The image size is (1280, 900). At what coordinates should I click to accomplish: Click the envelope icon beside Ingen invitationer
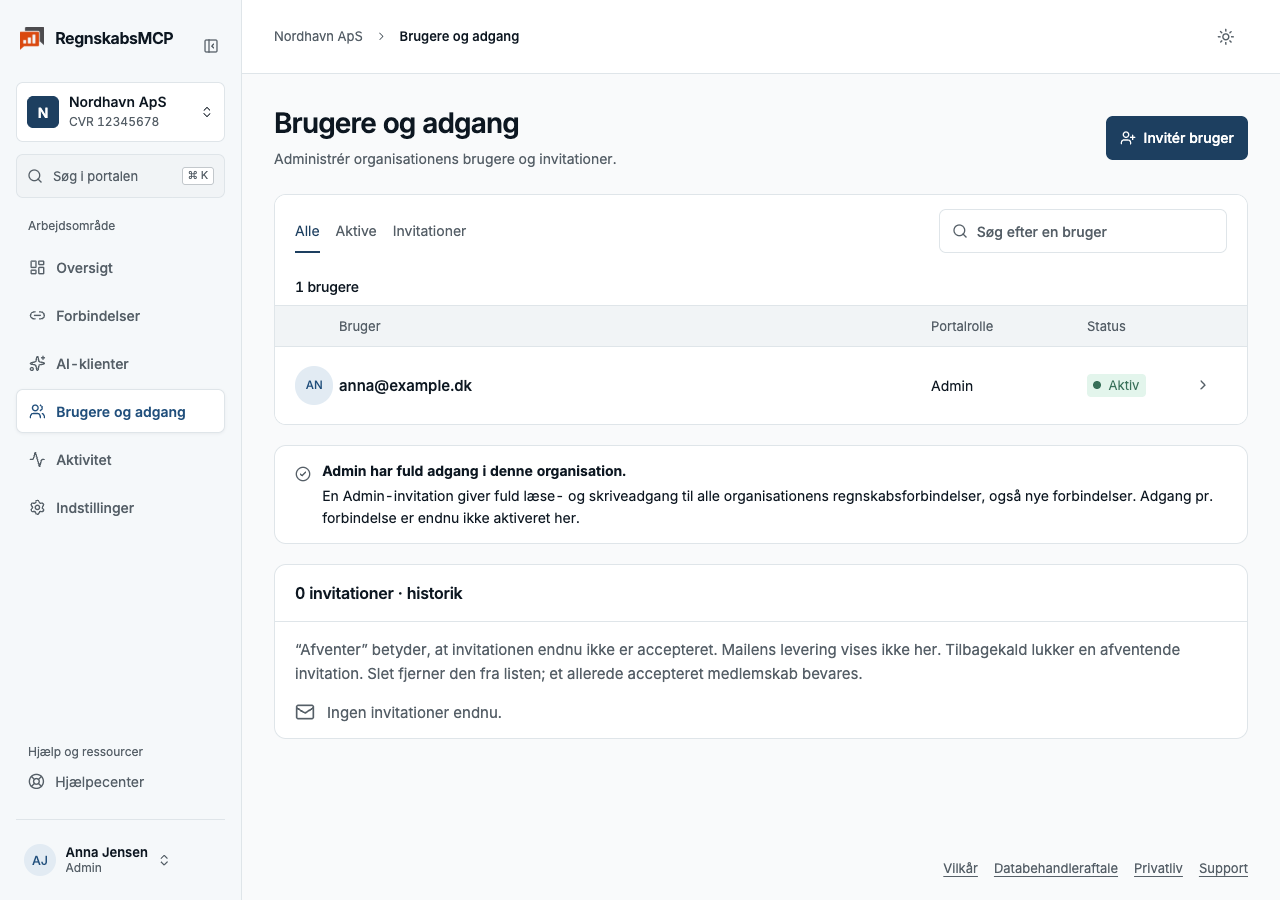click(x=305, y=712)
